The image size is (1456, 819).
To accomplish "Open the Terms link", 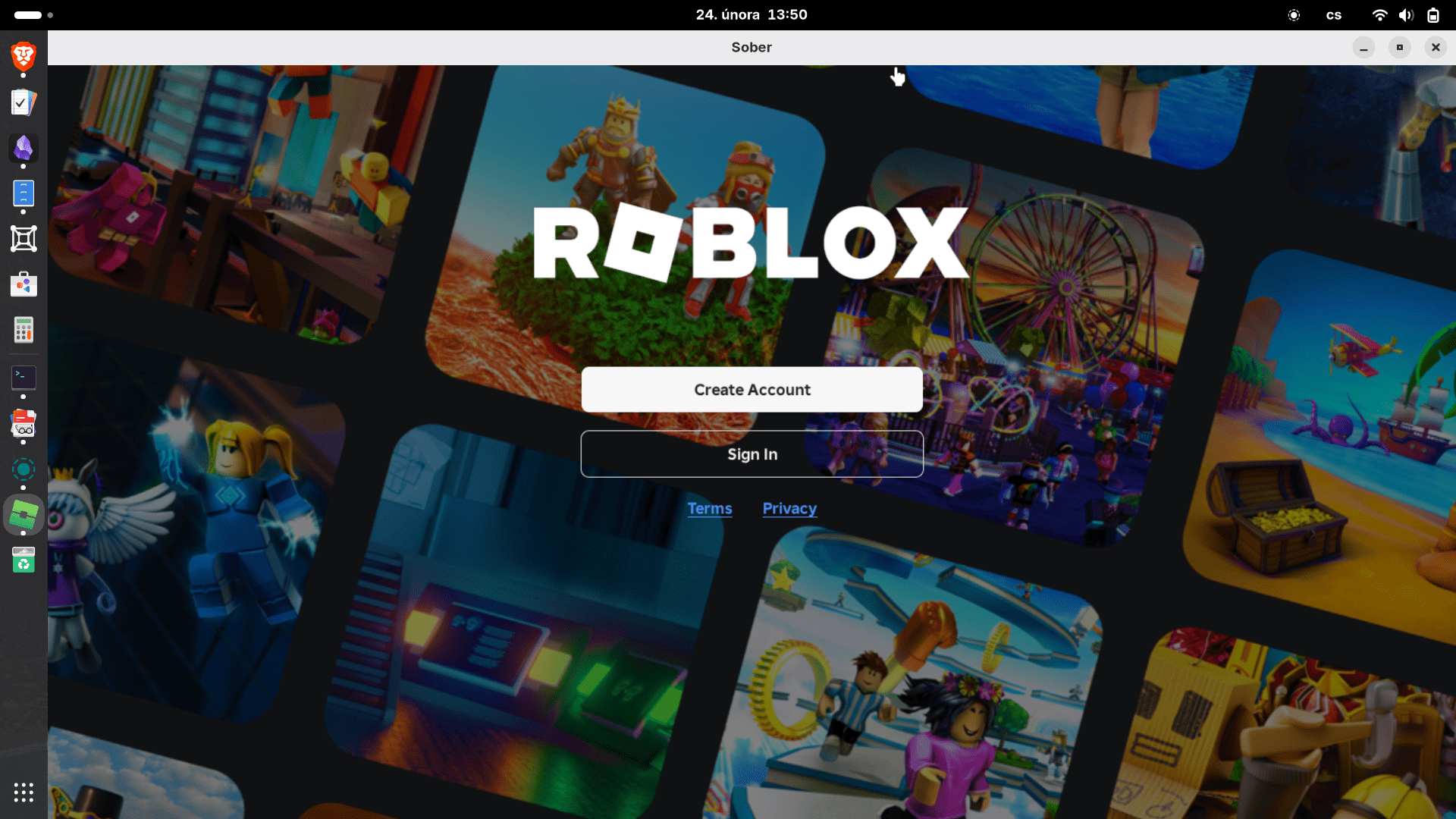I will (x=710, y=509).
